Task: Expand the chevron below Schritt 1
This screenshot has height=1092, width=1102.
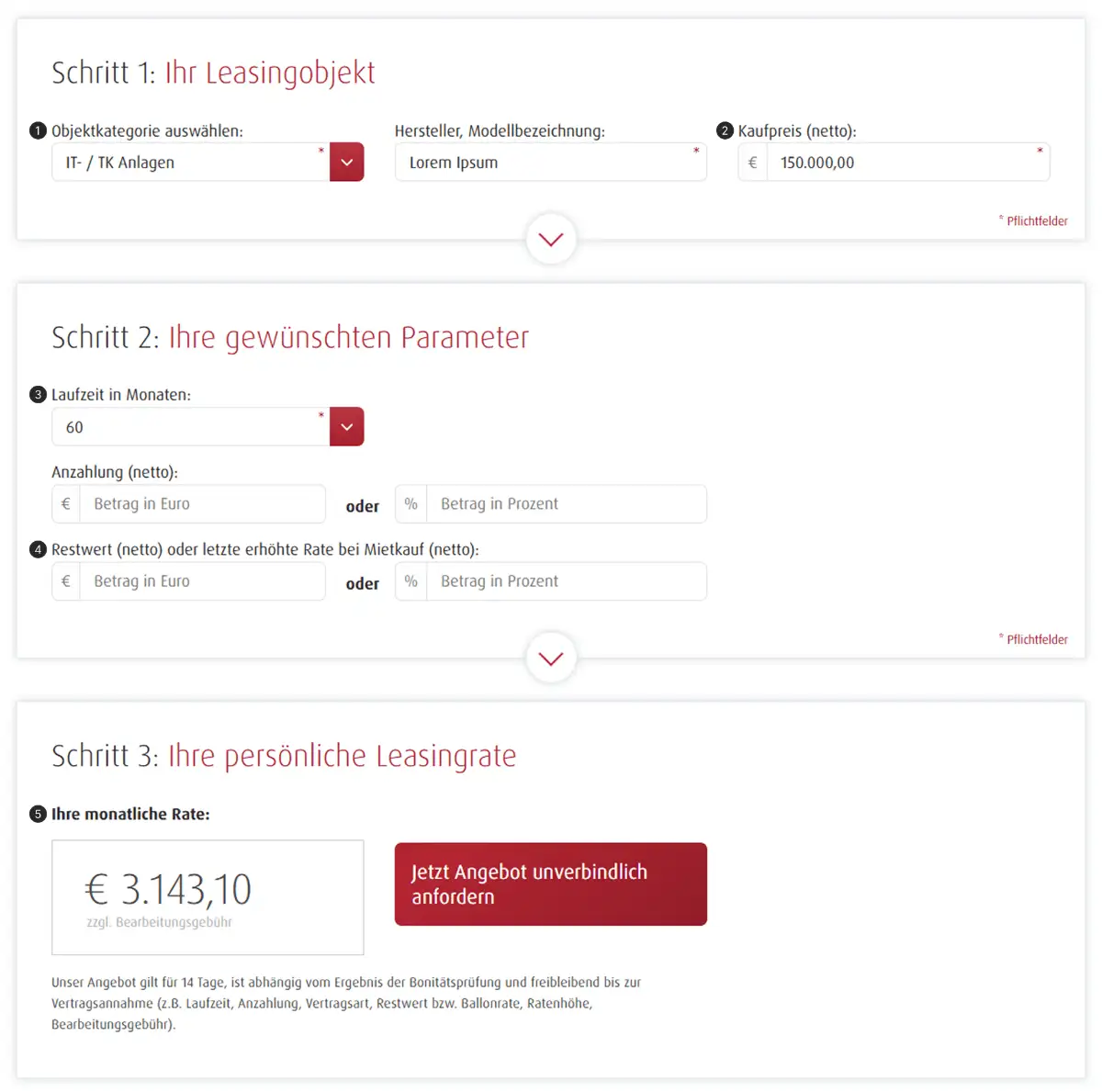Action: point(550,239)
